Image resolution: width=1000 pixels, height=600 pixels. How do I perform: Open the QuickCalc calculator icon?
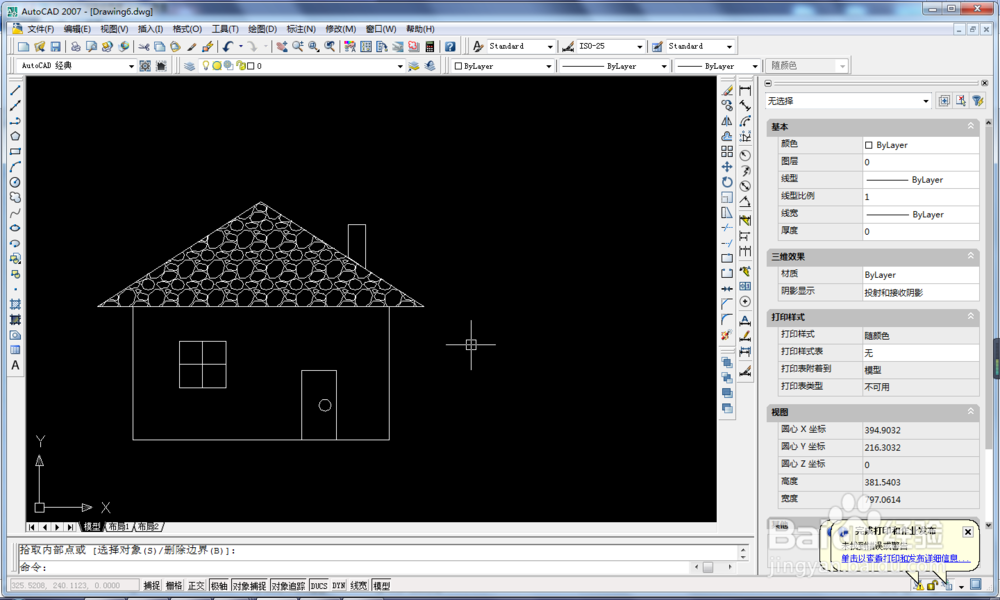pos(430,47)
